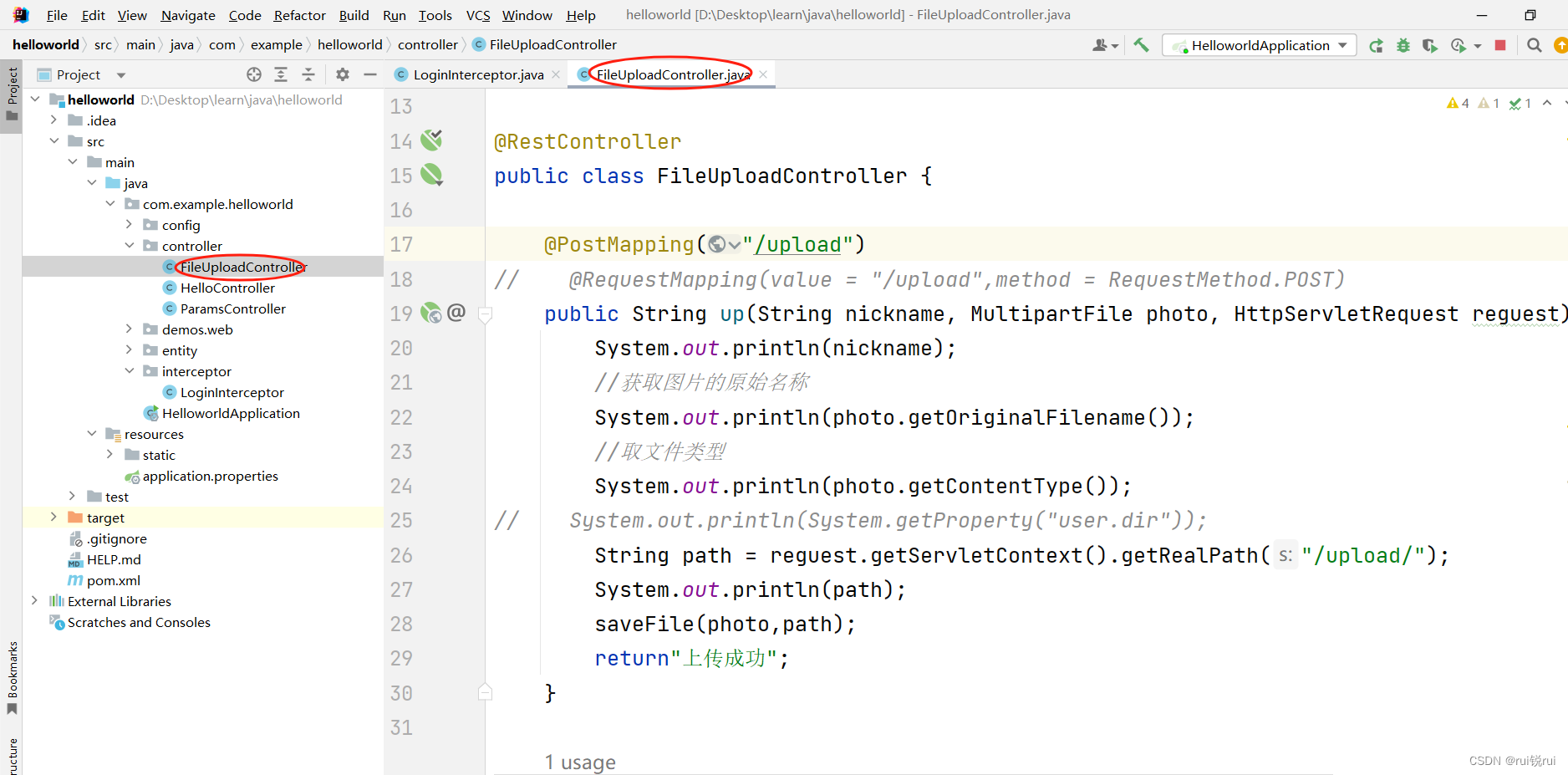This screenshot has width=1568, height=775.
Task: Expand the demos.web folder
Action: pos(128,329)
